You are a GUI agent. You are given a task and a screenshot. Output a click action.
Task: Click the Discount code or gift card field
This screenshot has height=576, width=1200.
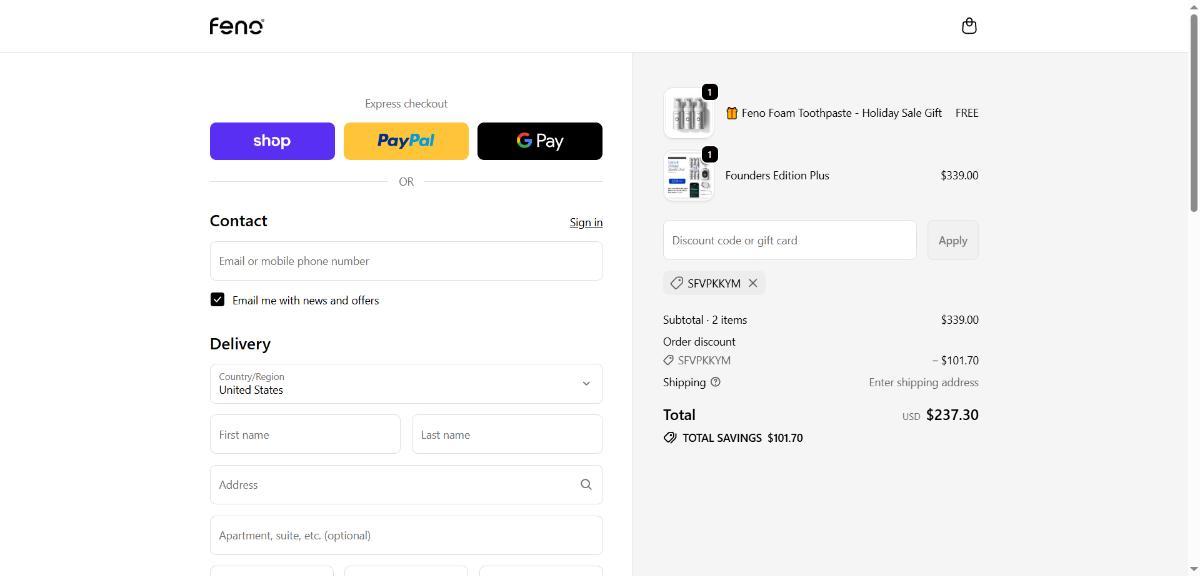(x=789, y=240)
